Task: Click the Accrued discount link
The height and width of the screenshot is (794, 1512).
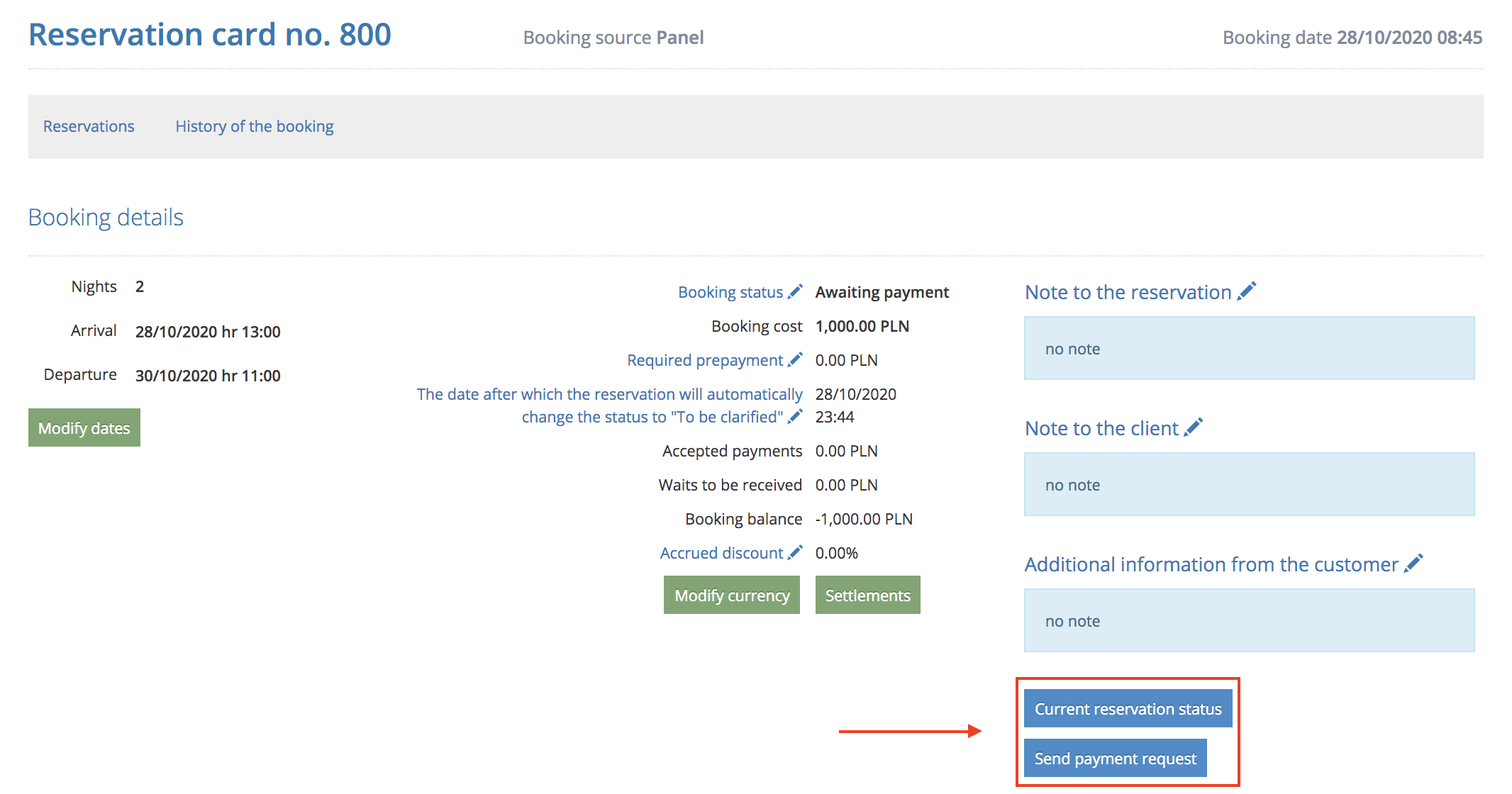Action: tap(721, 553)
